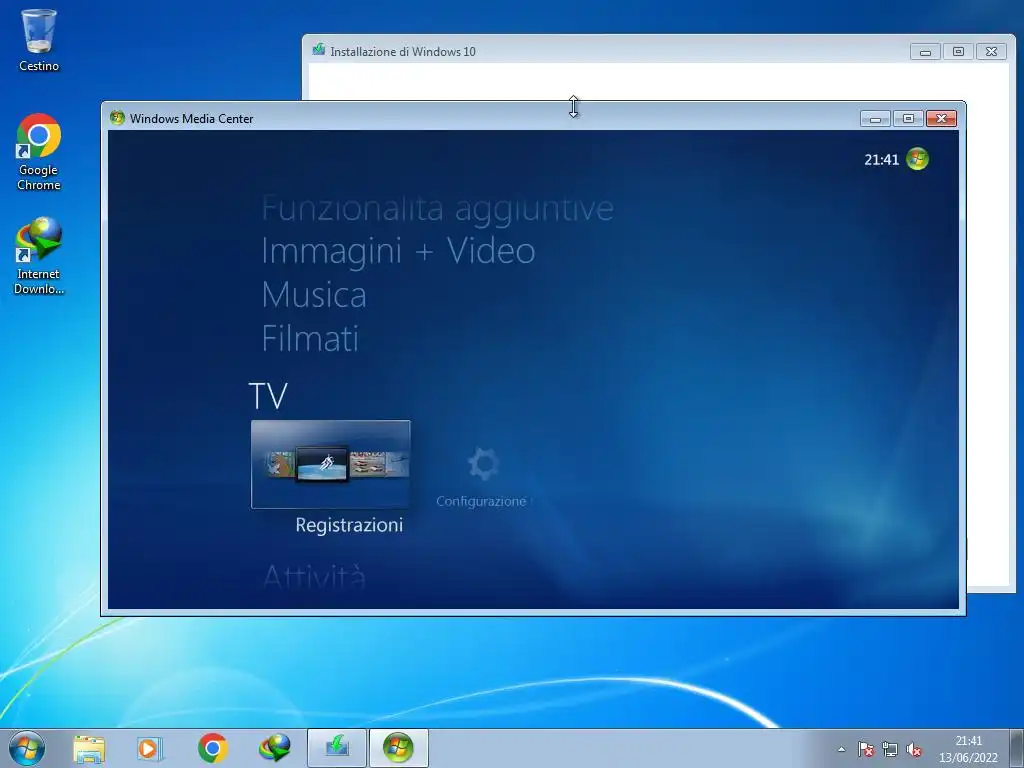
Task: Open the Windows Start menu orb
Action: 27,748
